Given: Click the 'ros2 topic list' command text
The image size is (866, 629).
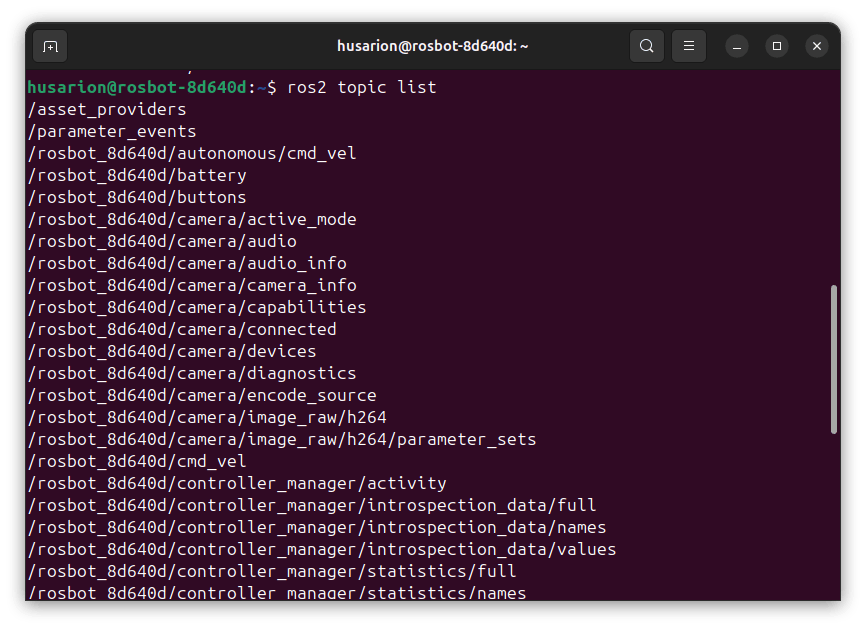Looking at the screenshot, I should tap(362, 87).
